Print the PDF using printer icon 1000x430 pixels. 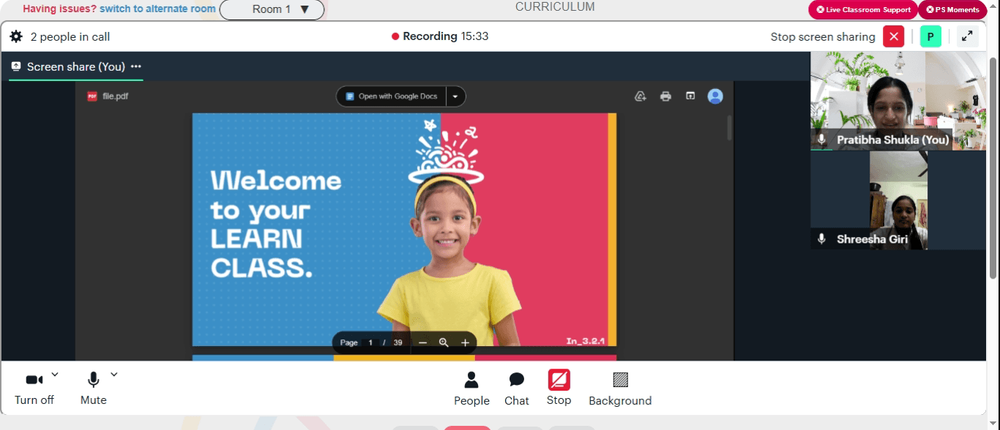[666, 96]
